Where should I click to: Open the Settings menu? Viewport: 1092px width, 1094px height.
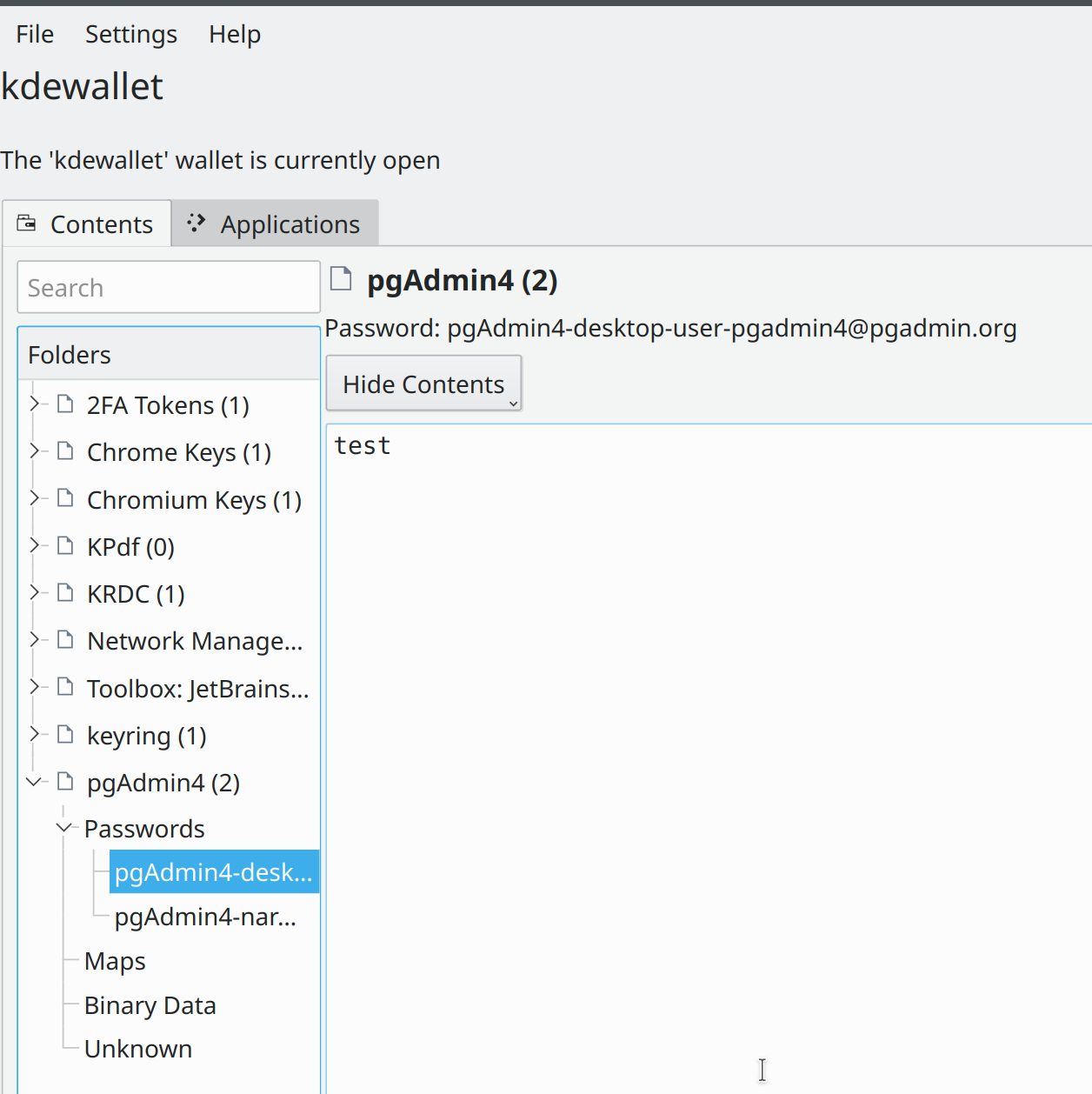(x=131, y=34)
